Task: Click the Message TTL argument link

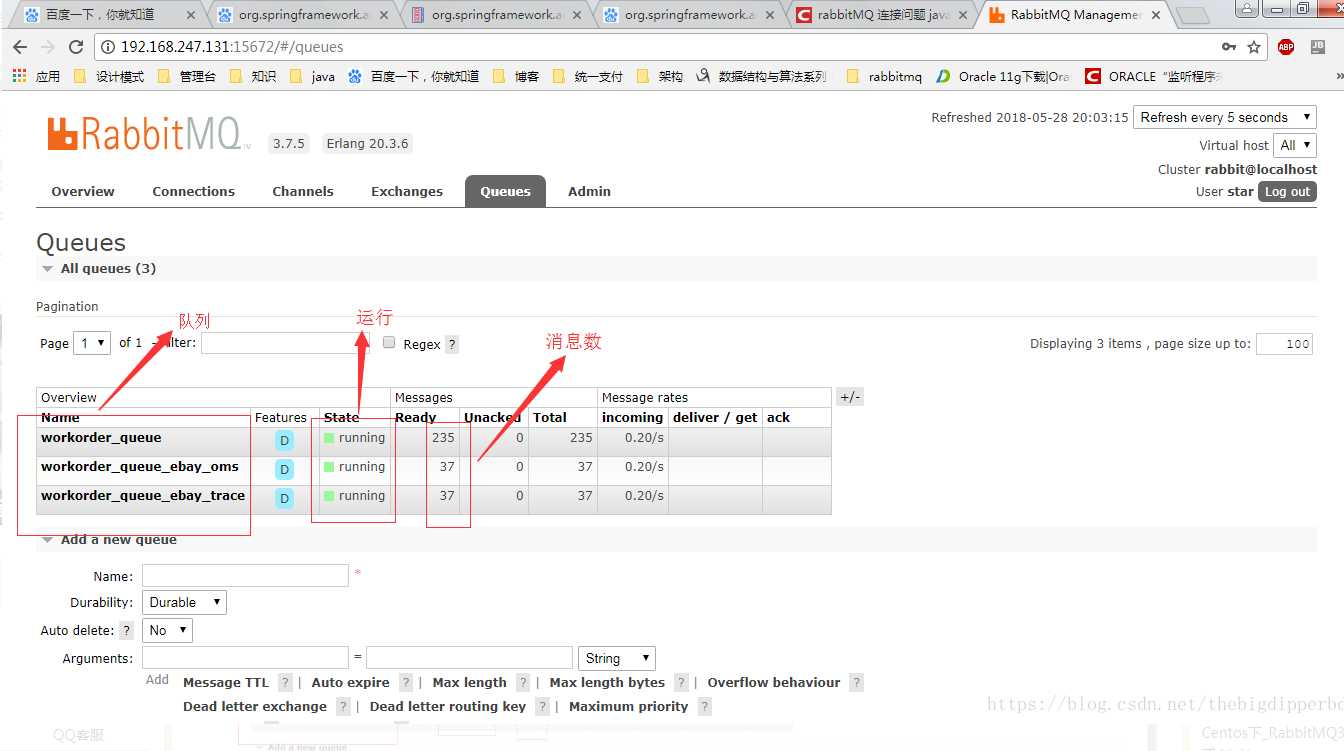Action: [x=226, y=683]
